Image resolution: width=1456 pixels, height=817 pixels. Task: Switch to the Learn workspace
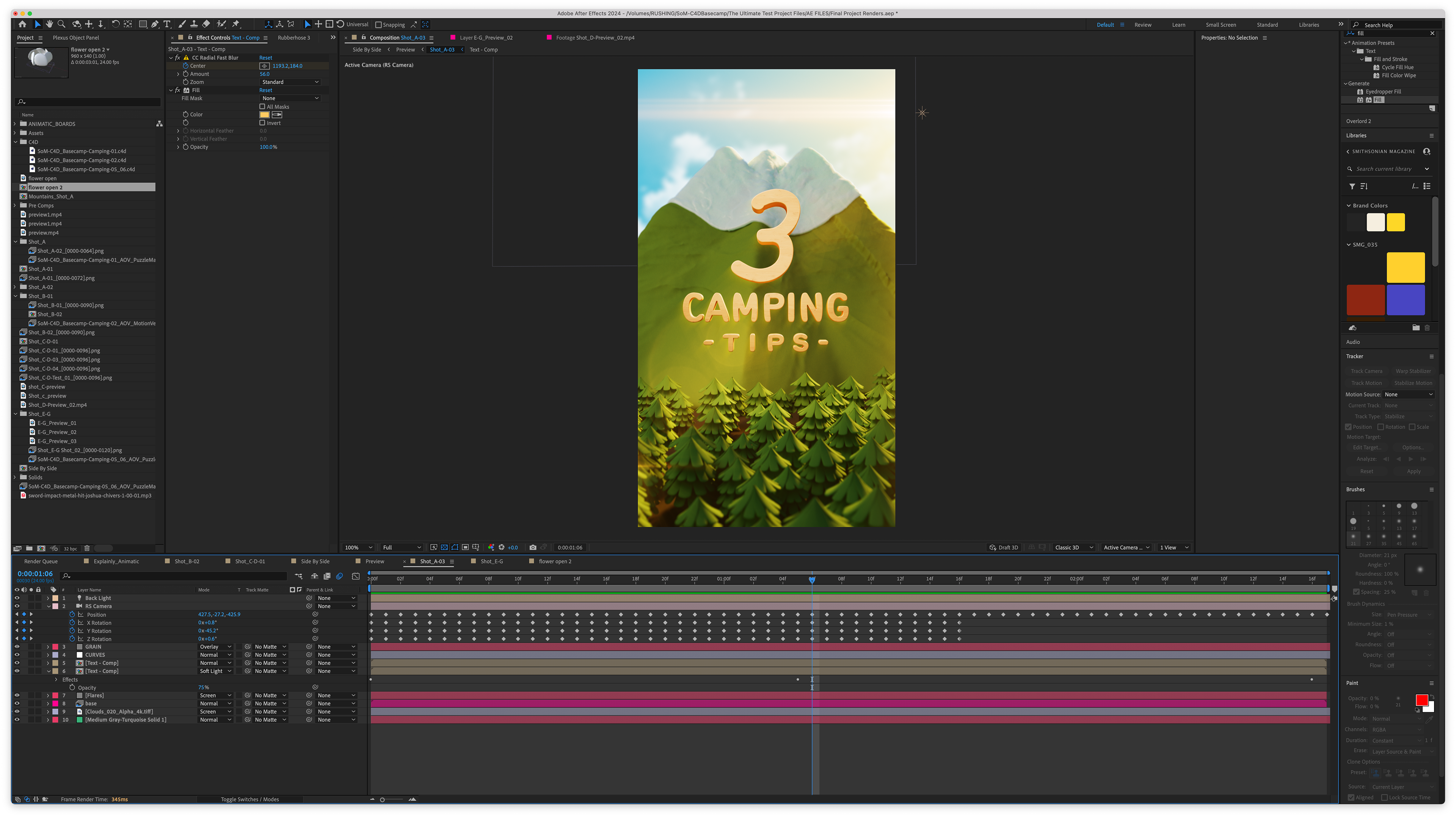click(1178, 25)
